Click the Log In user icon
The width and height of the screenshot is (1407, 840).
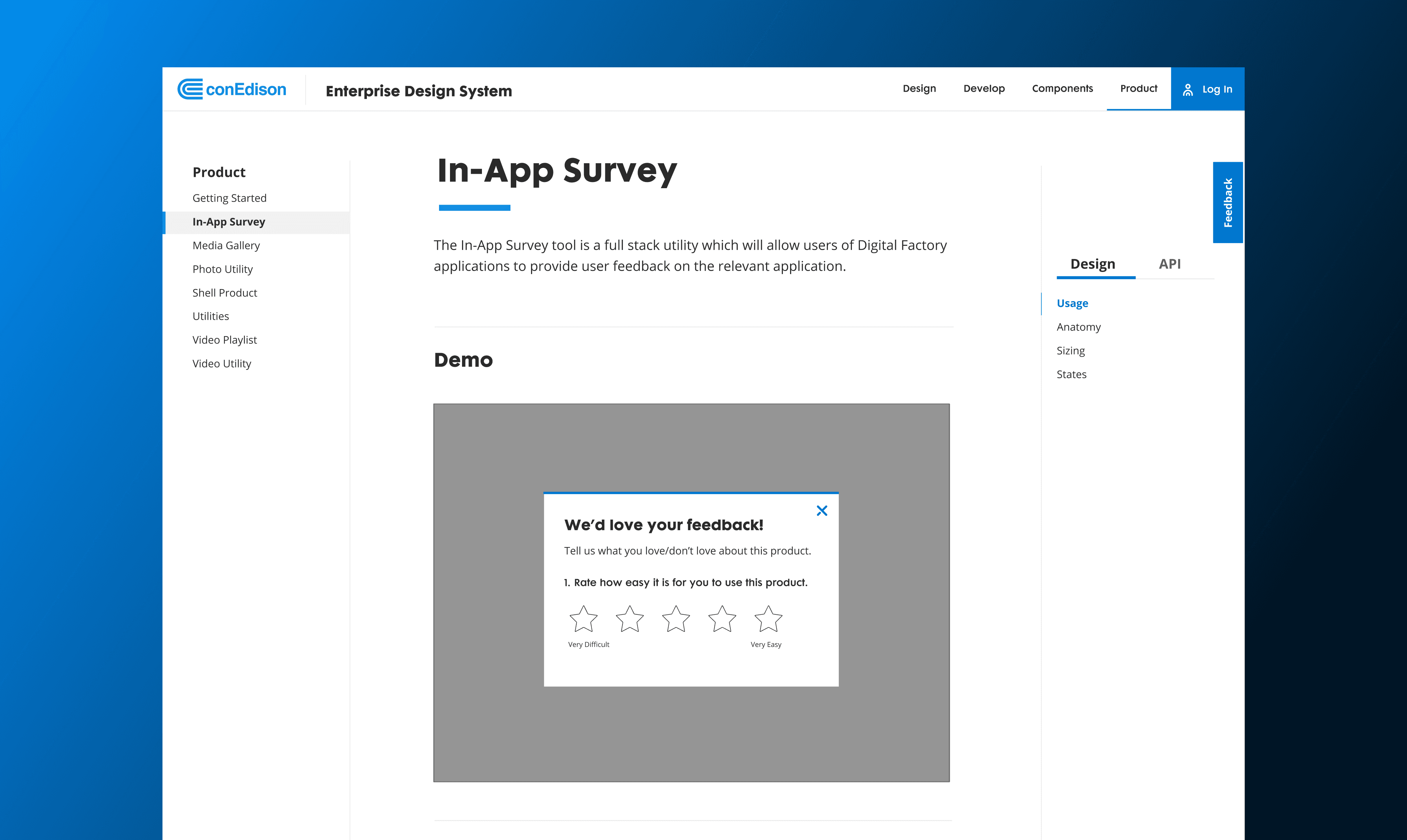click(1188, 89)
